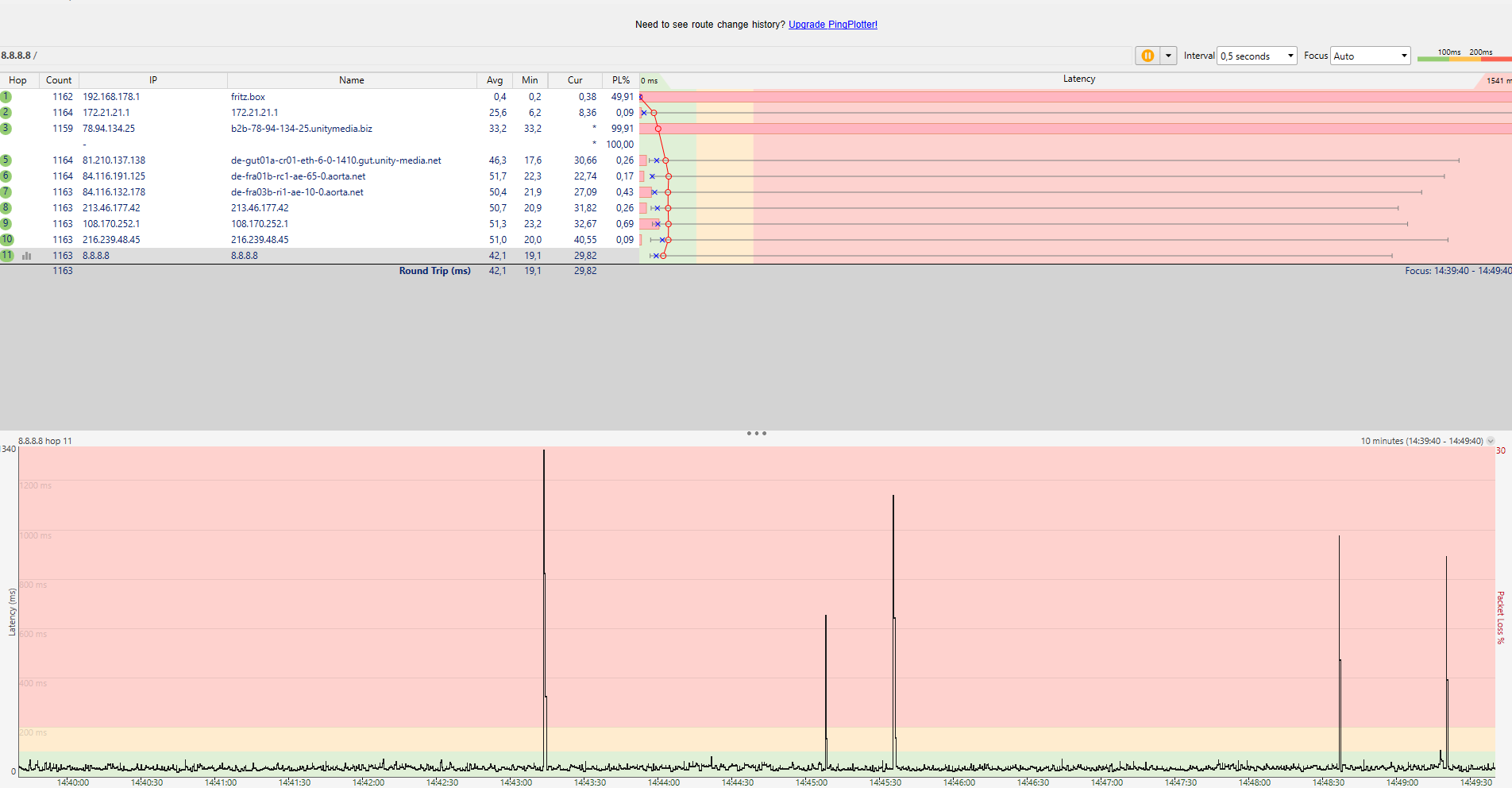Click the hop 11 green number icon
This screenshot has height=788, width=1512.
click(7, 256)
